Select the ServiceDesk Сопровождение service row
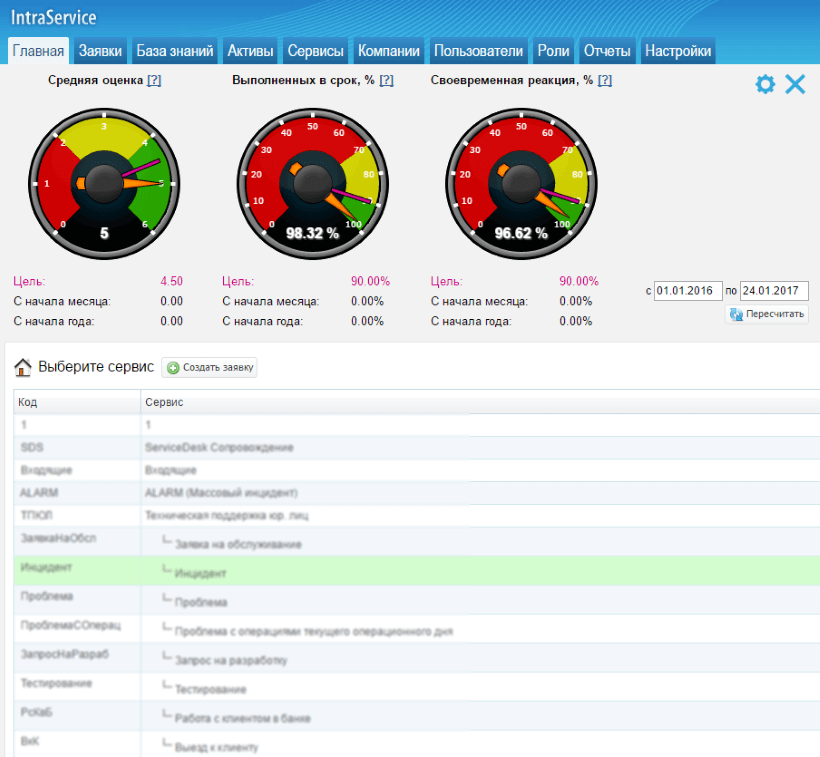This screenshot has height=757, width=820. coord(417,448)
